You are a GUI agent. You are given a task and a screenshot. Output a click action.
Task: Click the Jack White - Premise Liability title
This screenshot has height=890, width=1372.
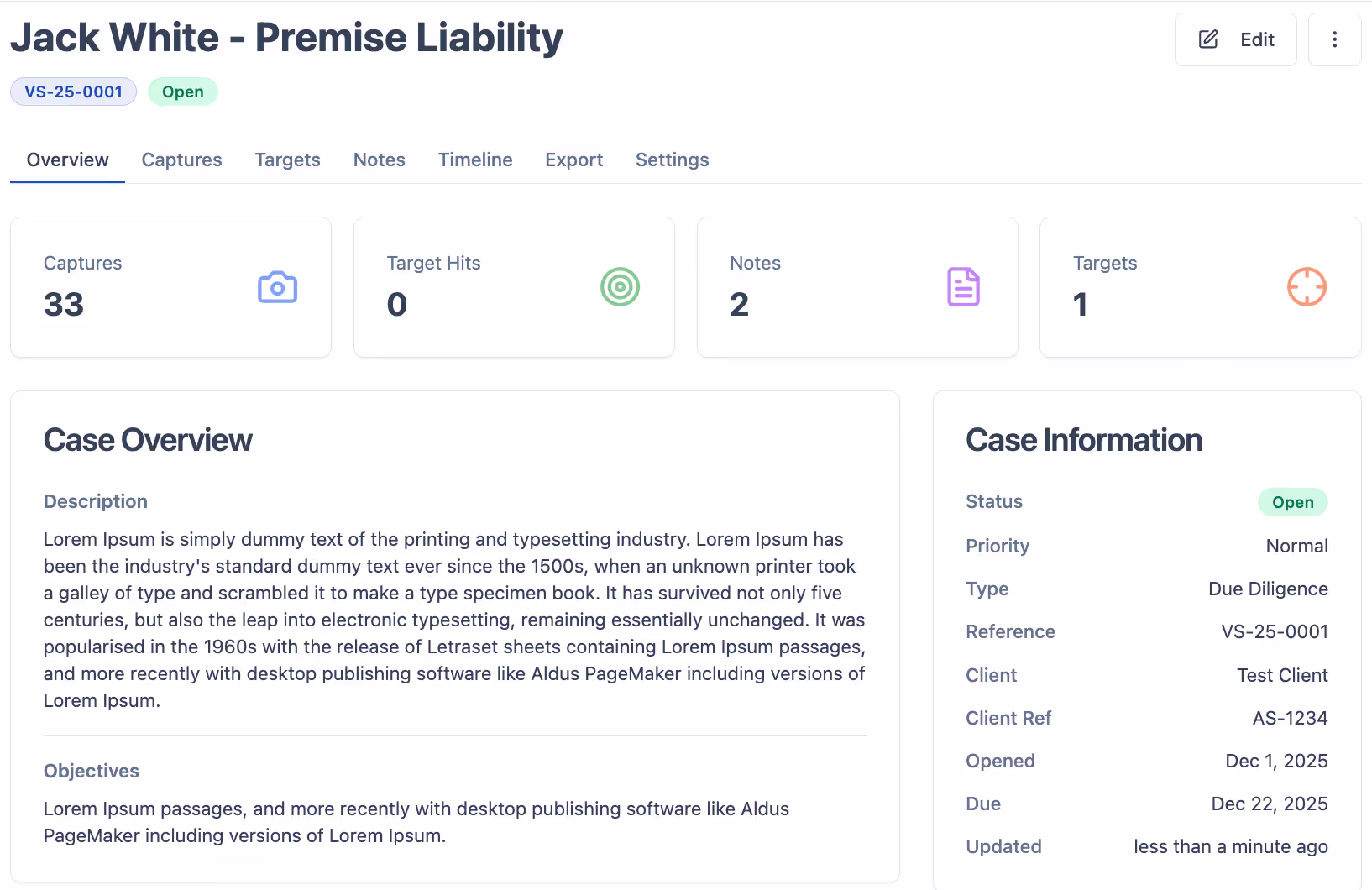click(x=286, y=38)
